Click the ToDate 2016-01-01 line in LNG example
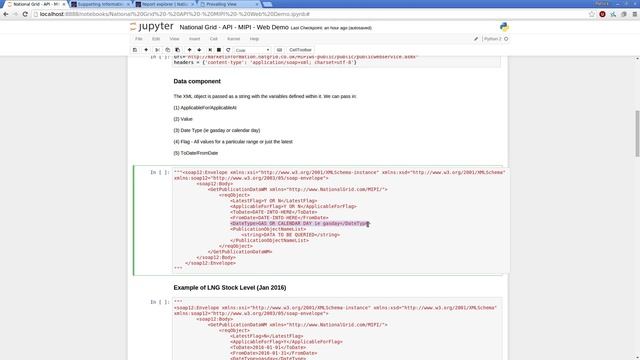 (x=268, y=347)
